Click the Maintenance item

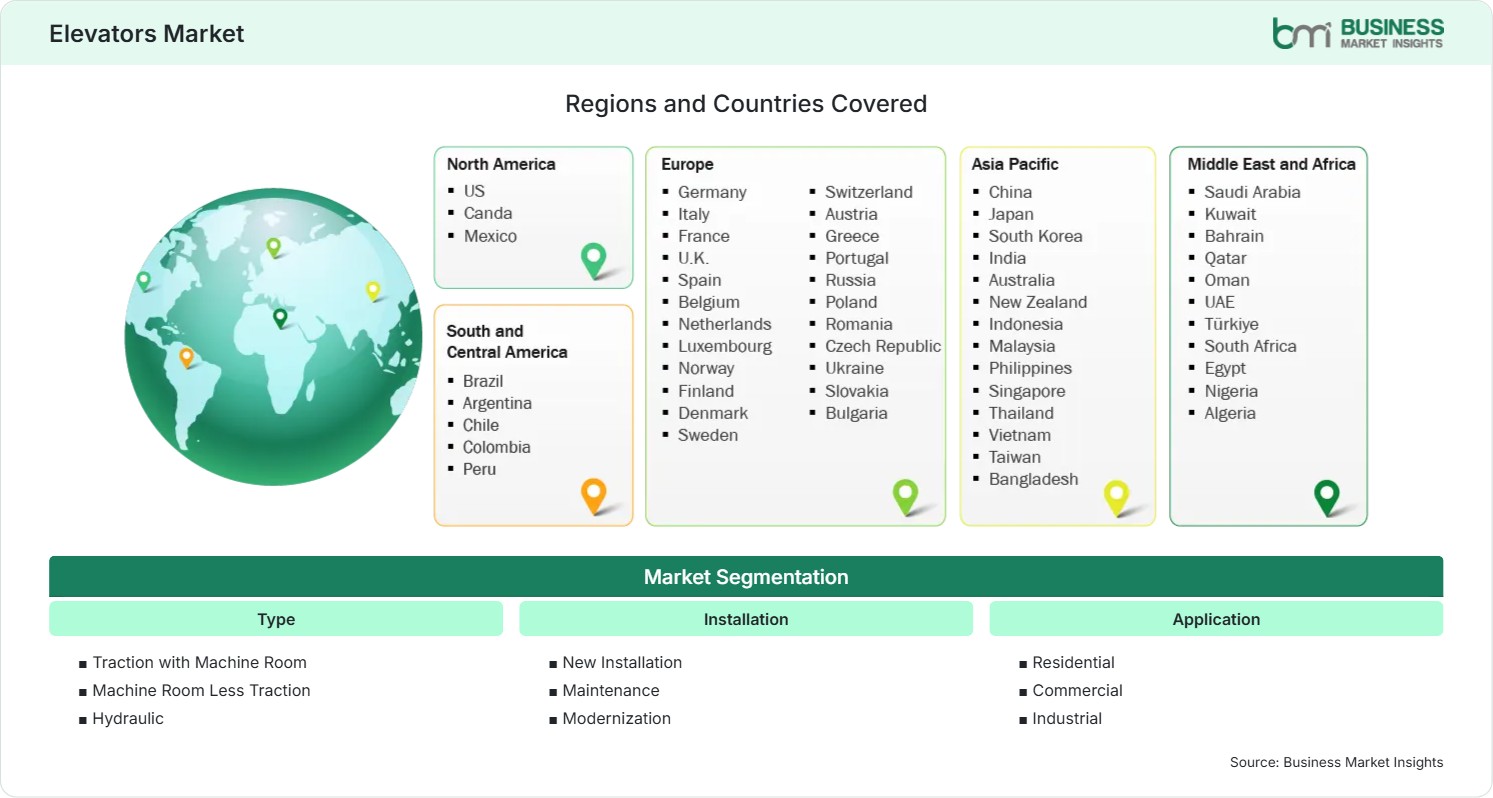611,690
